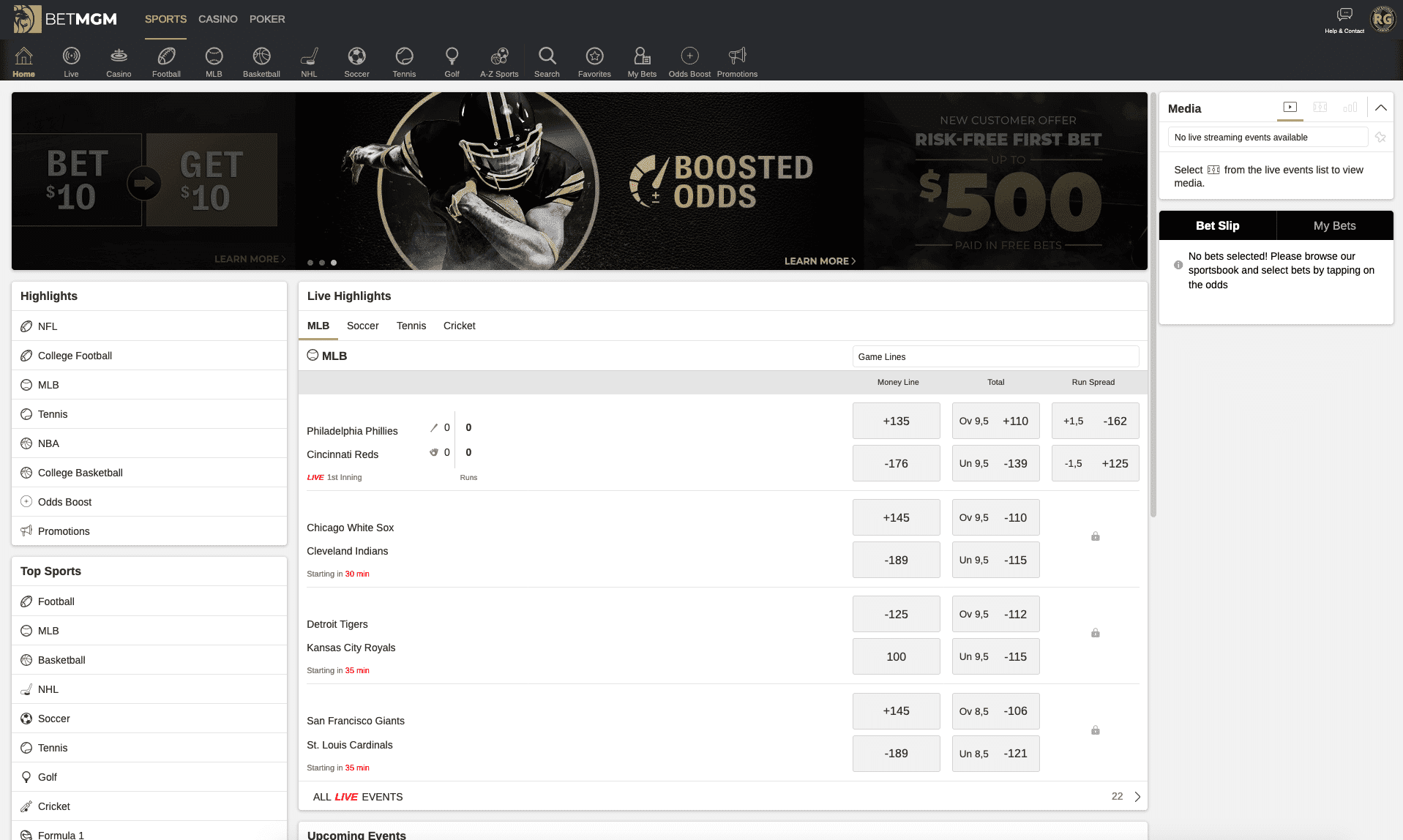Viewport: 1403px width, 840px height.
Task: Switch to the POKER top tab
Action: (267, 19)
